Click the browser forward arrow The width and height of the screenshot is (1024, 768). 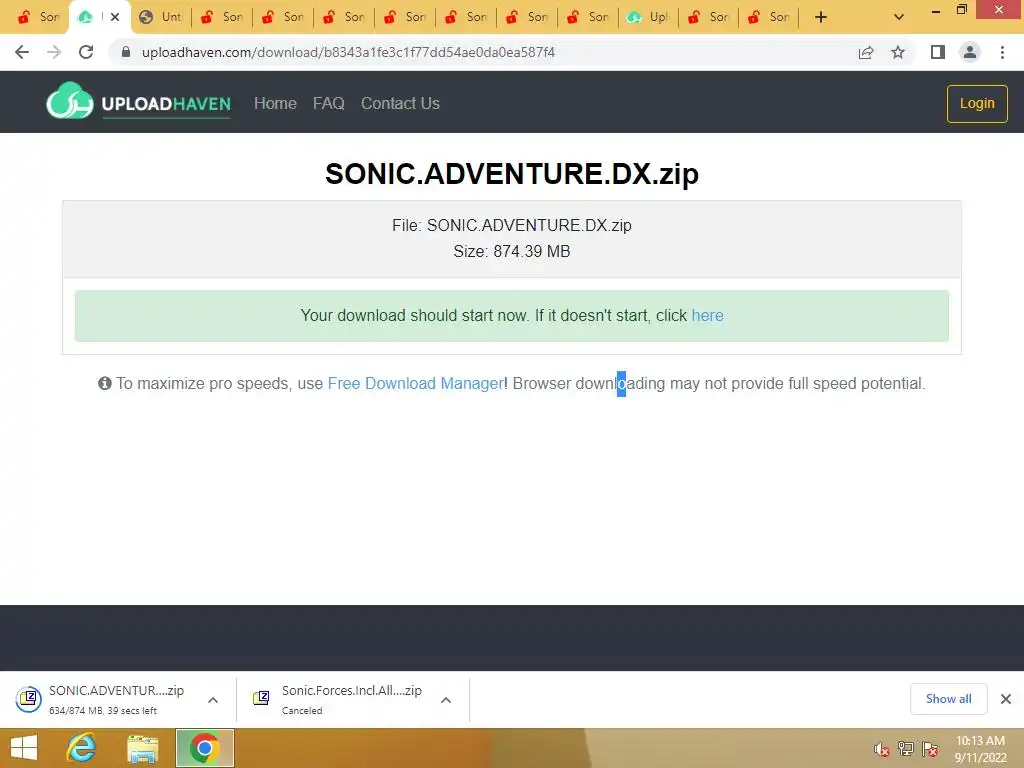[54, 52]
